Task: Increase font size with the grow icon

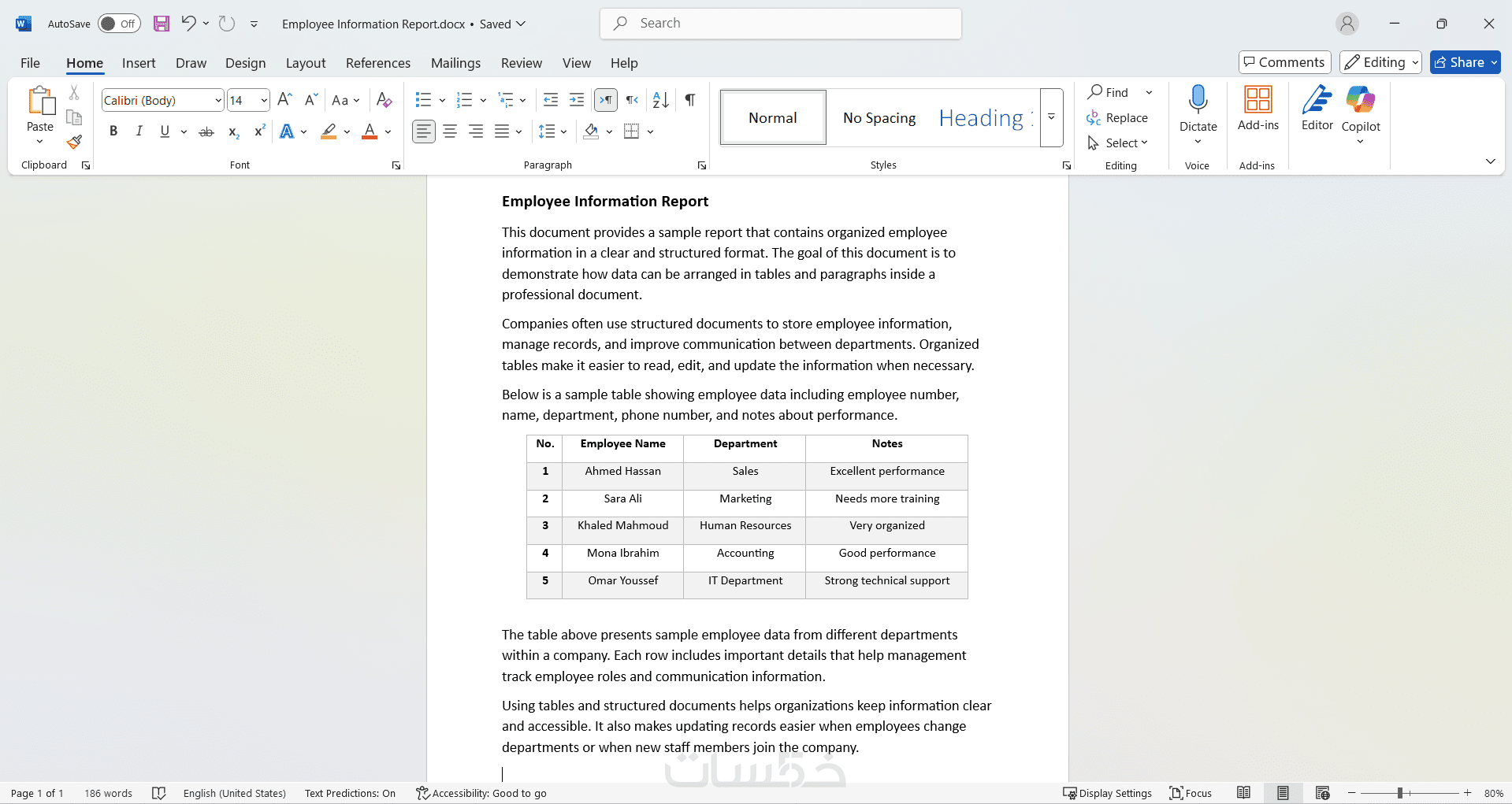Action: [285, 100]
